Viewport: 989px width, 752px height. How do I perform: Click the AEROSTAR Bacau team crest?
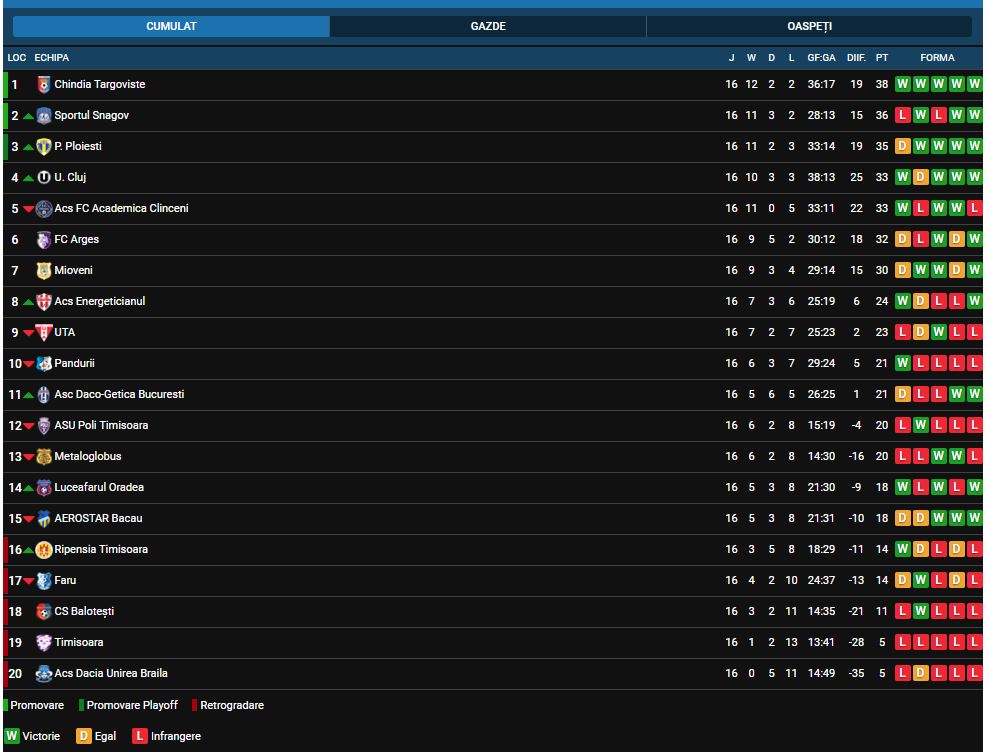44,519
